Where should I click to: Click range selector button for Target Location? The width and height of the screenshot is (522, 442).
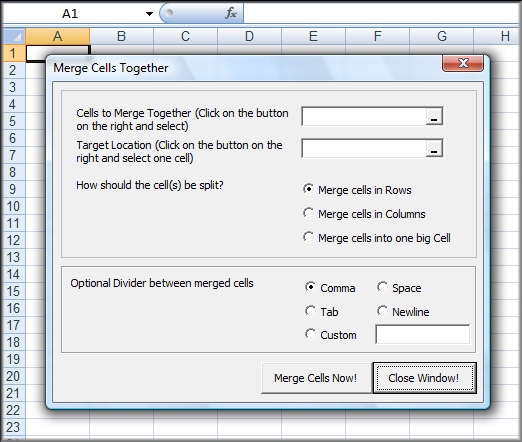click(434, 148)
